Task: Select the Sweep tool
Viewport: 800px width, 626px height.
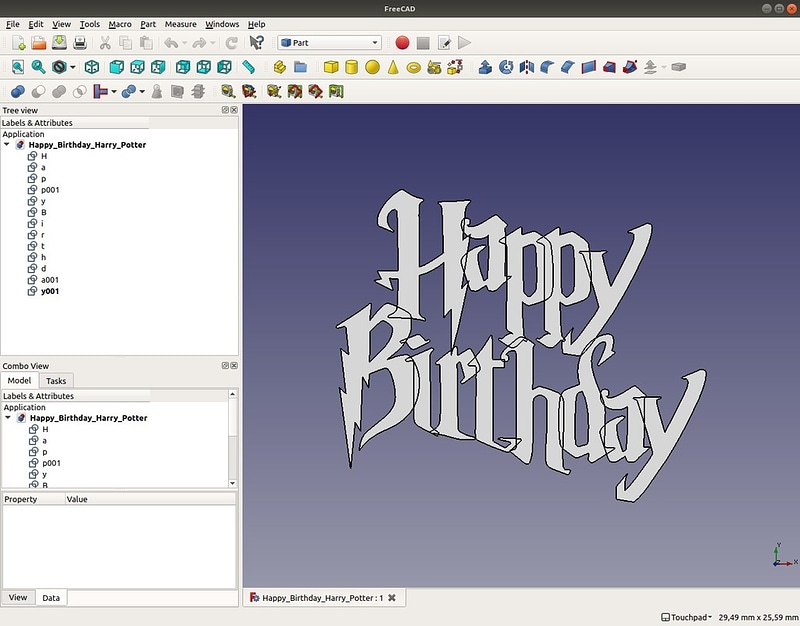Action: click(630, 67)
